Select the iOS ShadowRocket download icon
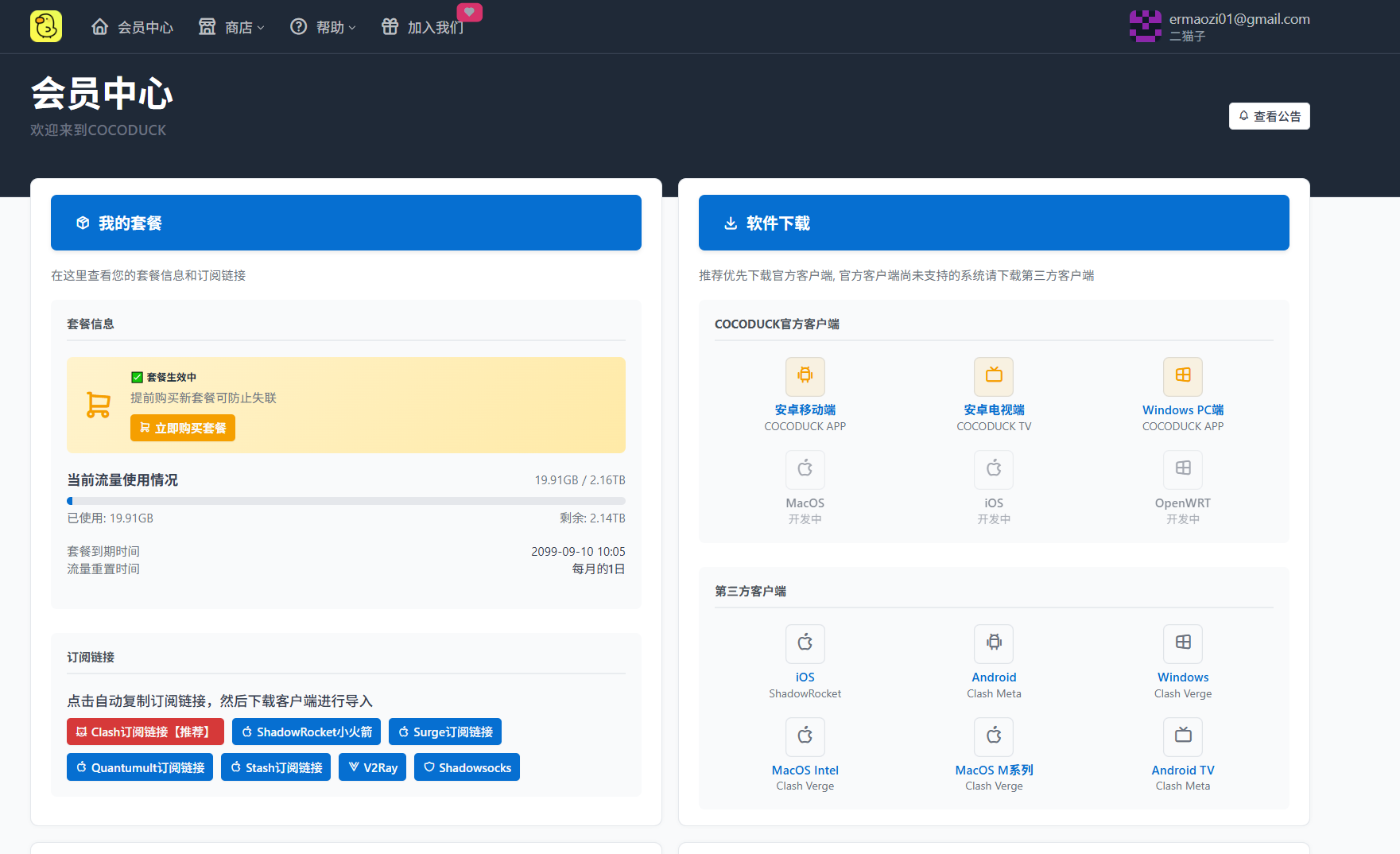This screenshot has height=854, width=1400. [805, 643]
